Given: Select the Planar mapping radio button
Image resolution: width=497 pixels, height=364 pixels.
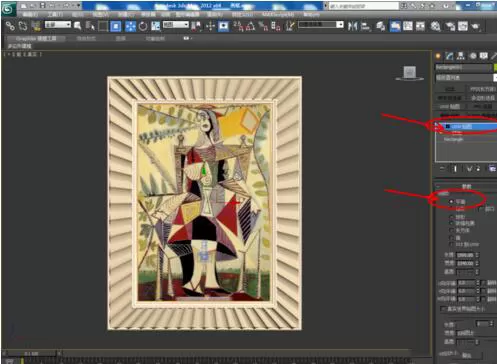Looking at the screenshot, I should click(x=451, y=201).
